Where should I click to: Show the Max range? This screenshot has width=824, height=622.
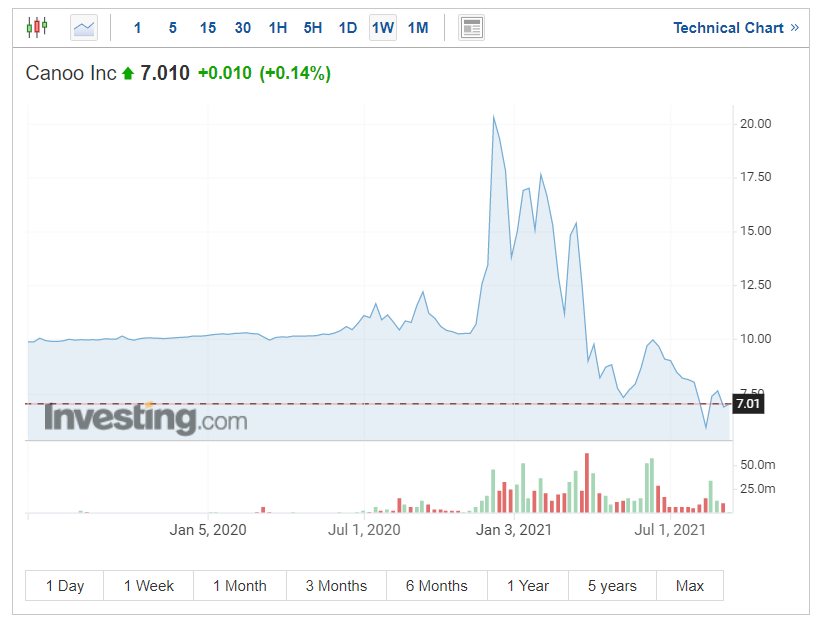[x=690, y=585]
